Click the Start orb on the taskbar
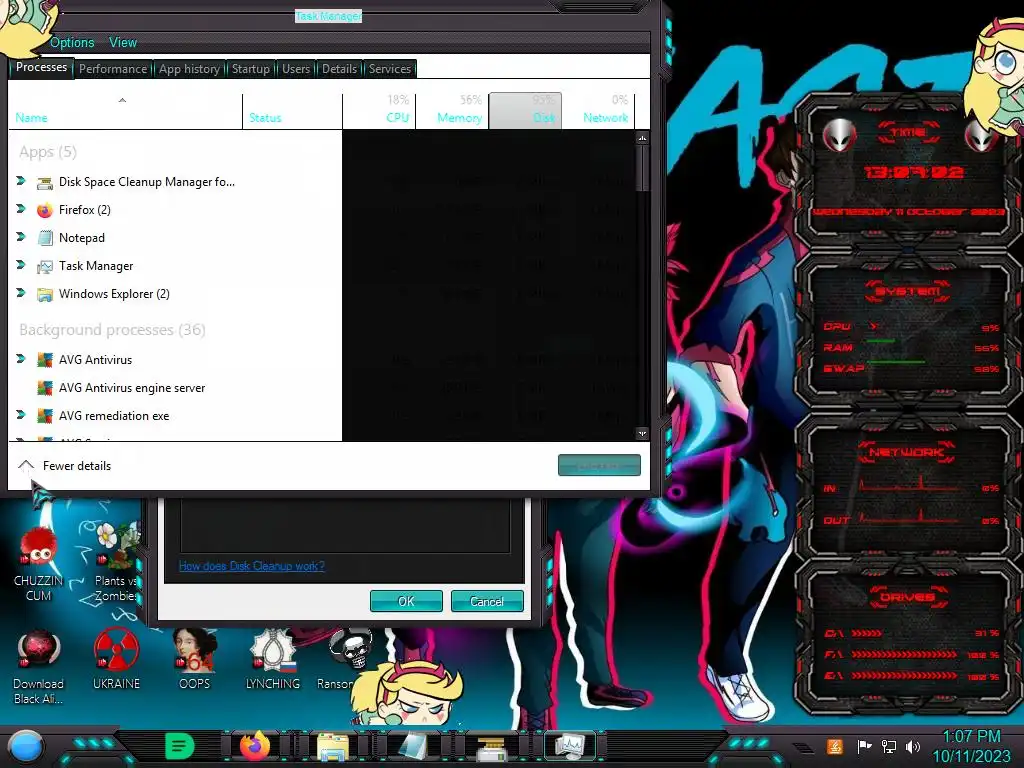This screenshot has height=768, width=1024. [x=25, y=746]
